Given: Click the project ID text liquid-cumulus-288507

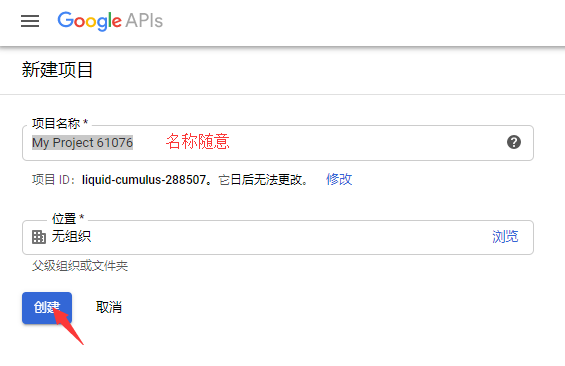Looking at the screenshot, I should 144,179.
